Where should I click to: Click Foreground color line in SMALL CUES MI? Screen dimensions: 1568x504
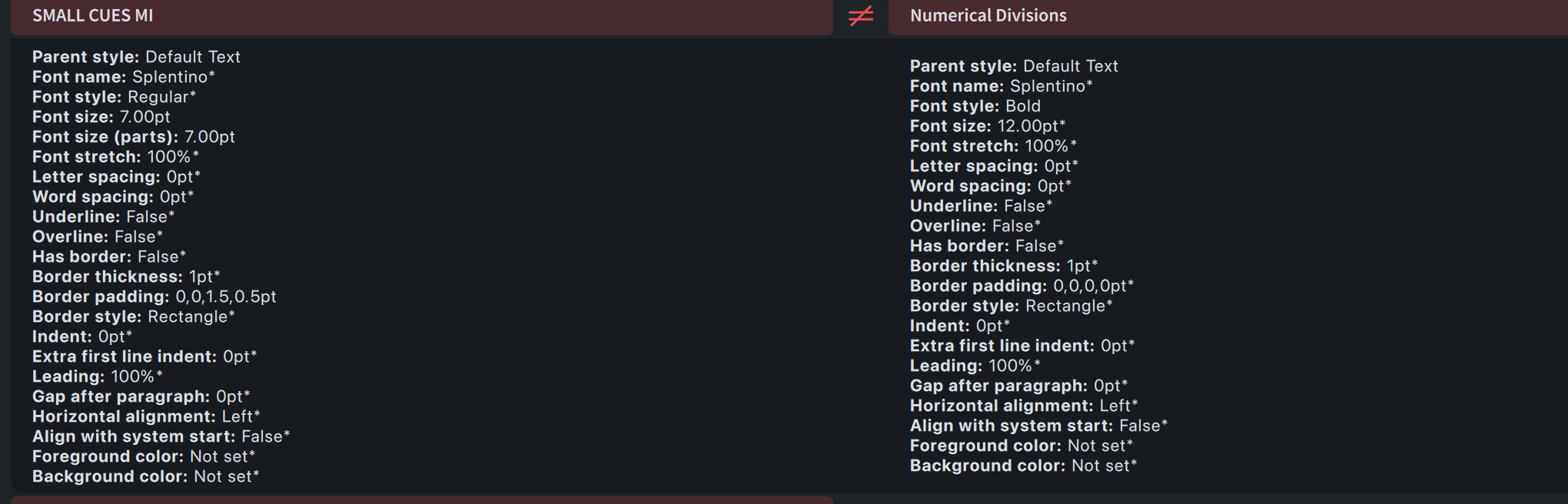pos(143,456)
